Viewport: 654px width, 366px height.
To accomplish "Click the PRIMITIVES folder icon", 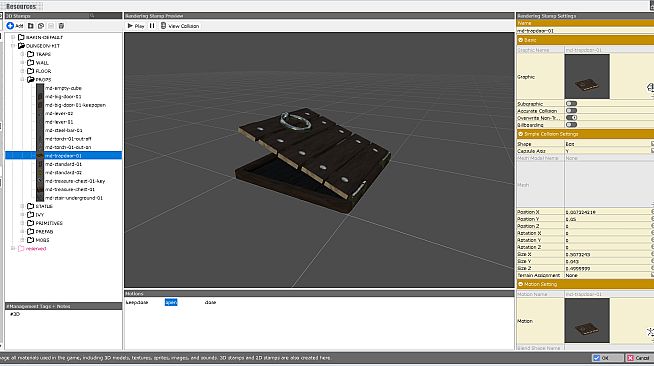I will click(30, 223).
